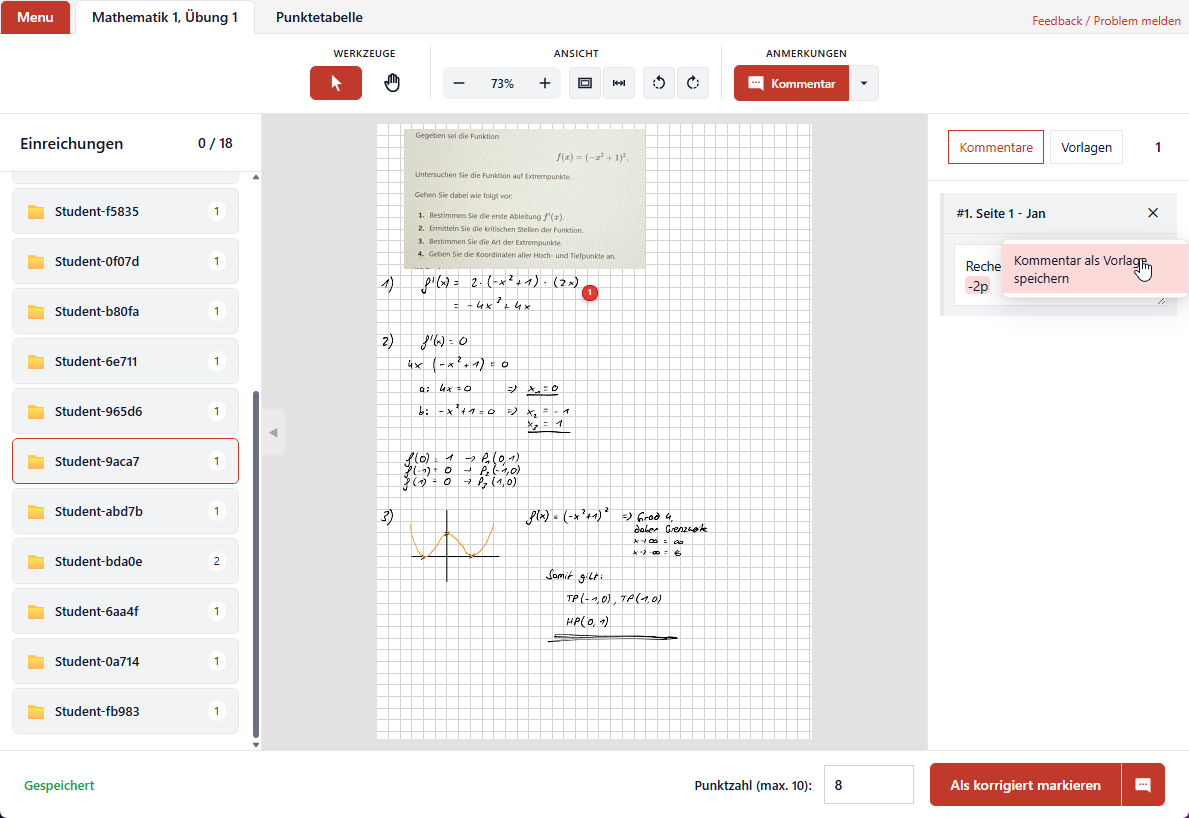
Task: Select the pointer cursor tool
Action: coord(336,83)
